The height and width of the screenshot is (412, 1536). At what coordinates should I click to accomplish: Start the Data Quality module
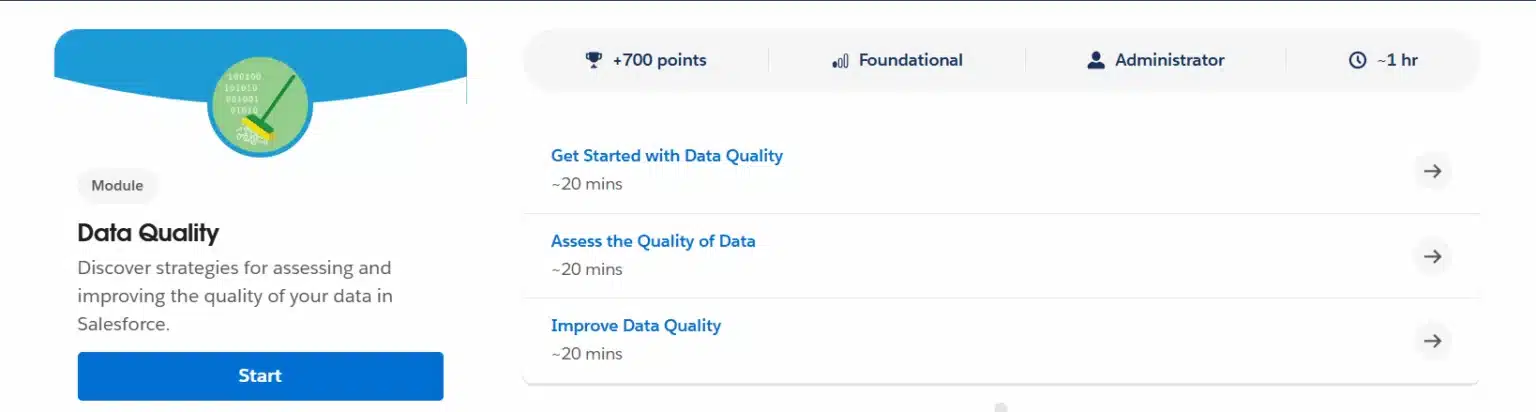(x=260, y=376)
